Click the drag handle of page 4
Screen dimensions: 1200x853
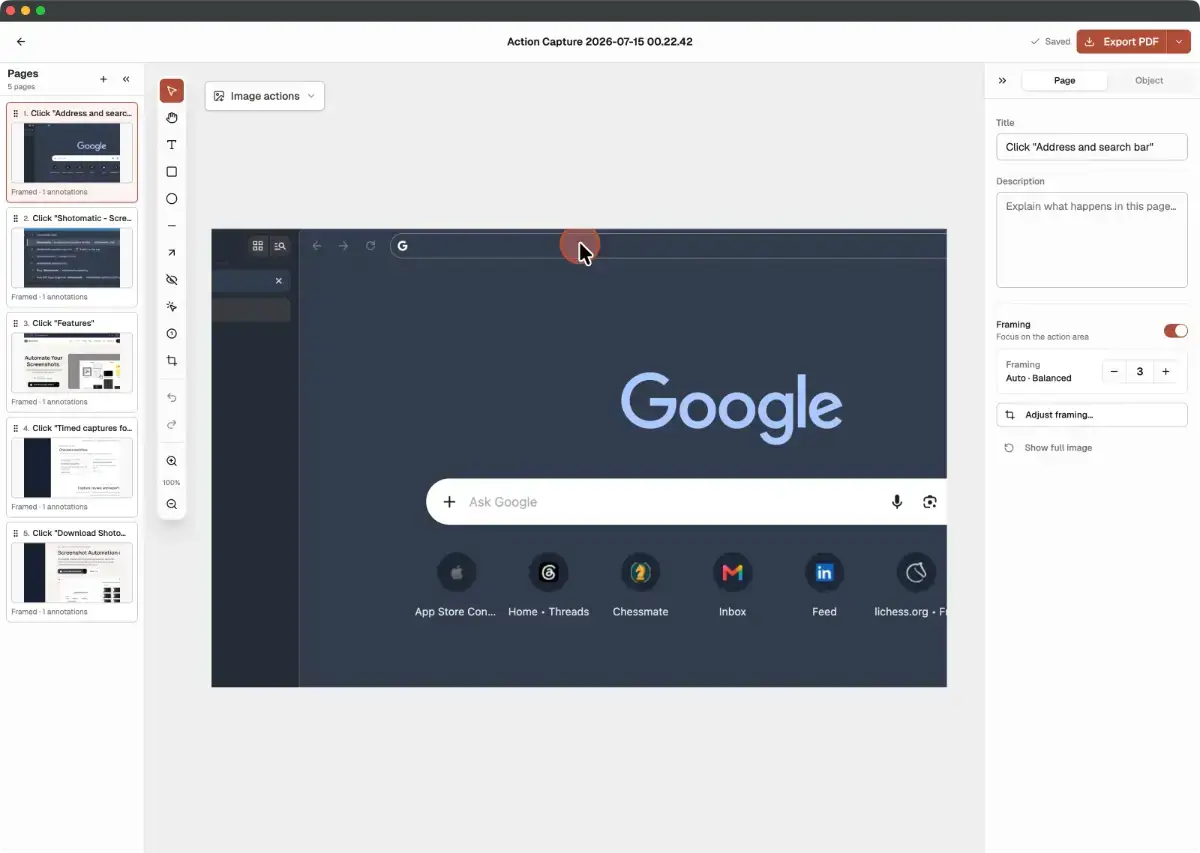[x=15, y=428]
